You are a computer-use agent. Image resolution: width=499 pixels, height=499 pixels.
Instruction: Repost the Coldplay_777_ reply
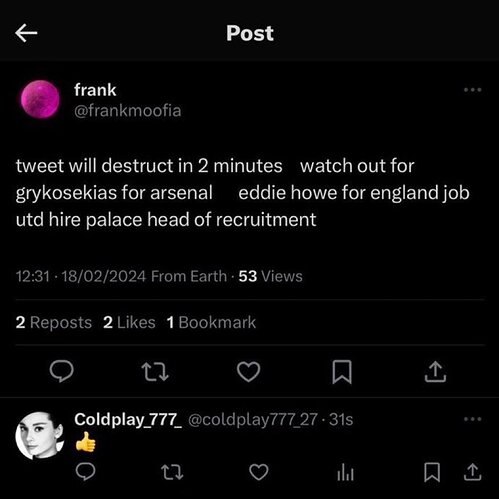click(x=172, y=472)
